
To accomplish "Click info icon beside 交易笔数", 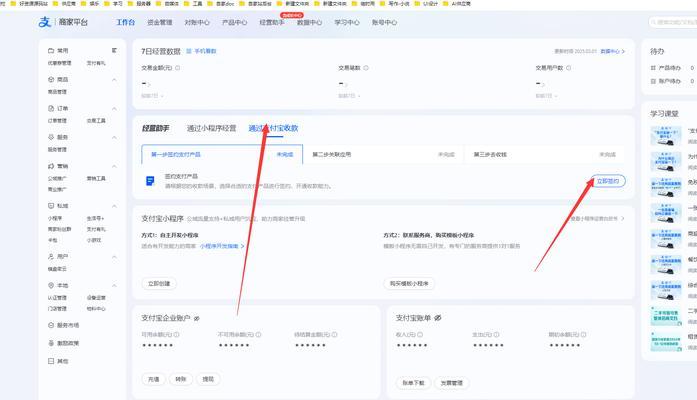I will 366,68.
